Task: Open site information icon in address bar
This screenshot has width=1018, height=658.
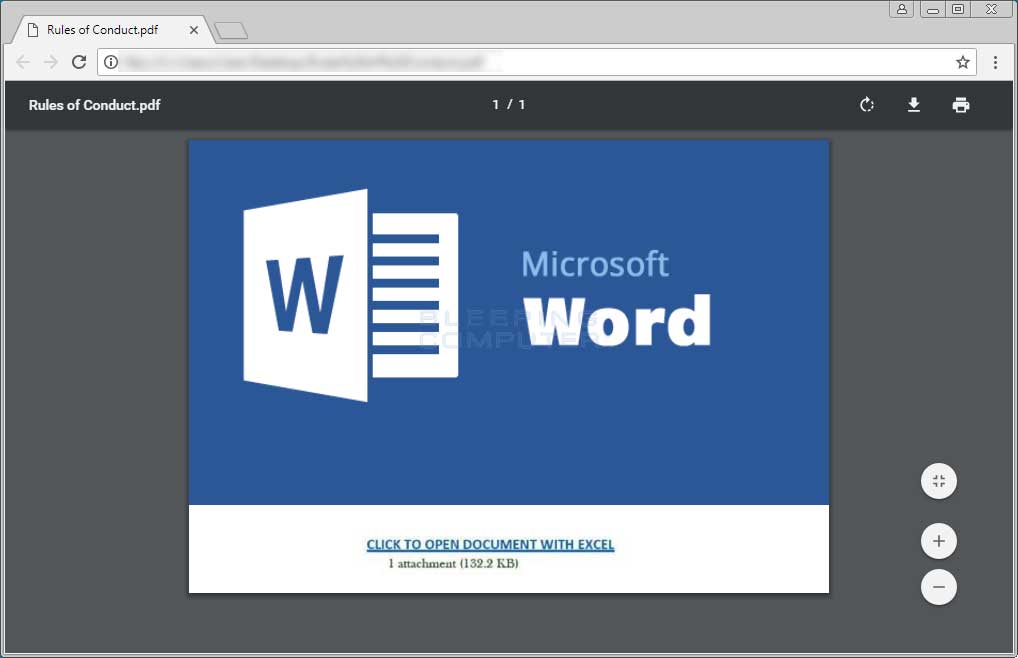Action: 111,62
